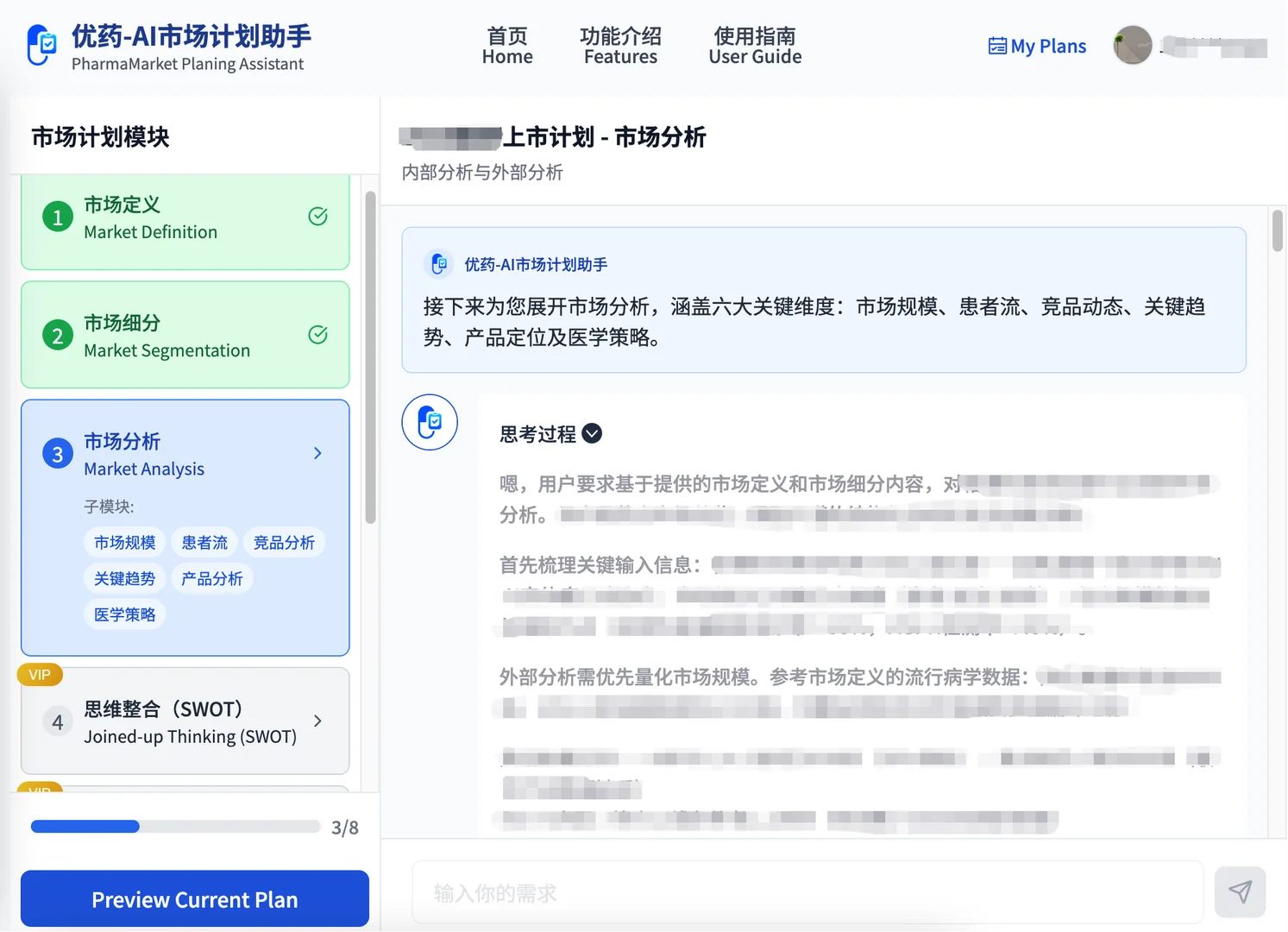Click Preview Current Plan button

[x=195, y=899]
